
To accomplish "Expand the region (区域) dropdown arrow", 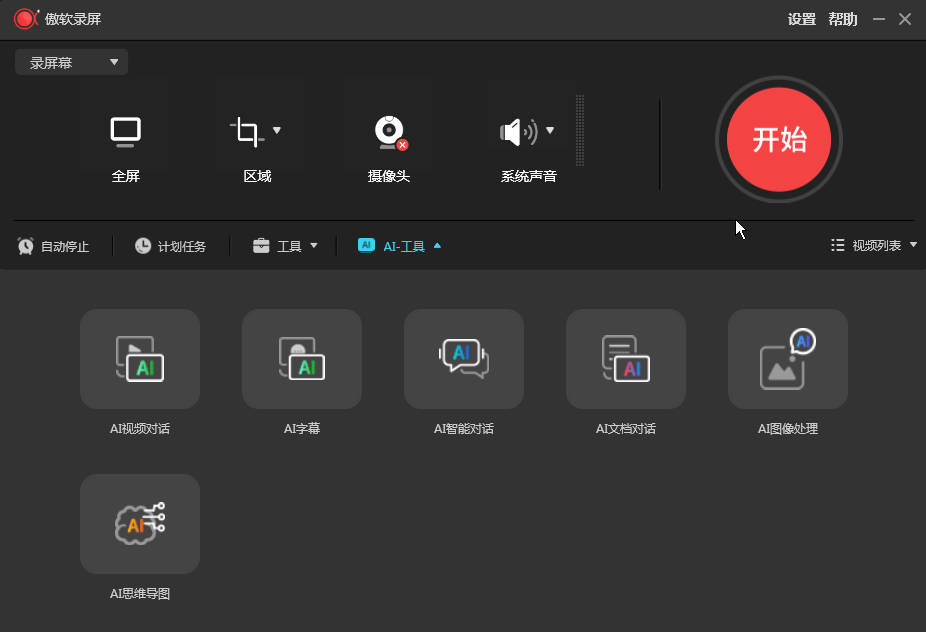I will tap(277, 130).
